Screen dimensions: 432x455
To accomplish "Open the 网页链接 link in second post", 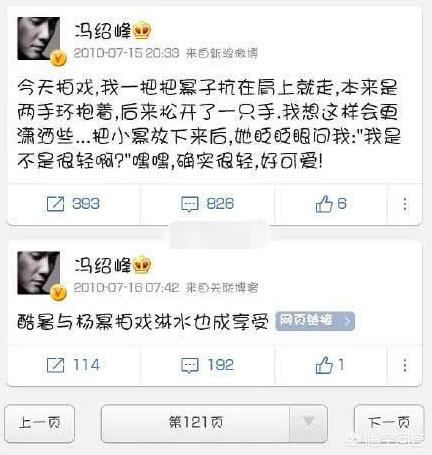I will (315, 321).
